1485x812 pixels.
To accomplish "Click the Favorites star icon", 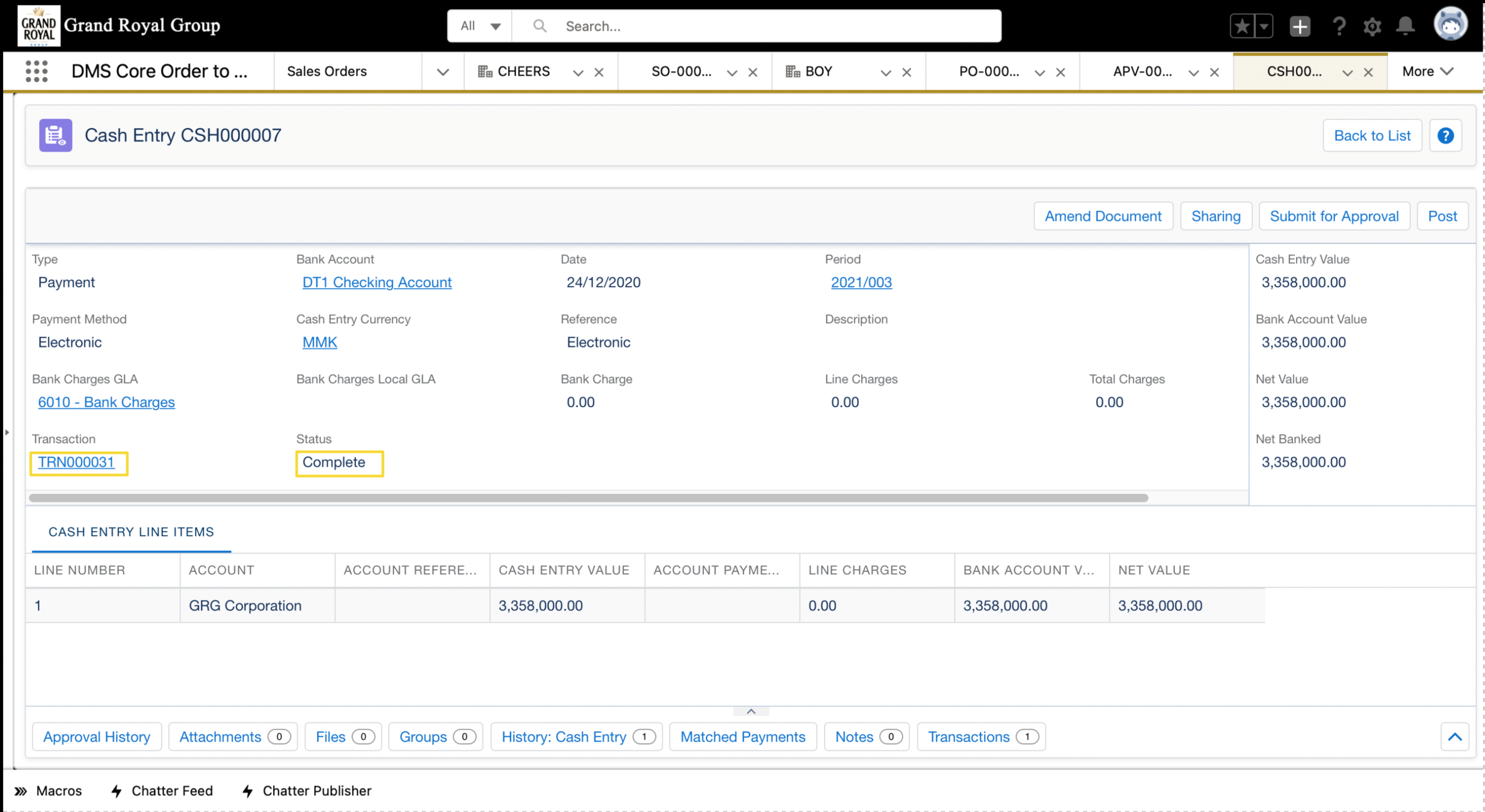I will pyautogui.click(x=1241, y=26).
